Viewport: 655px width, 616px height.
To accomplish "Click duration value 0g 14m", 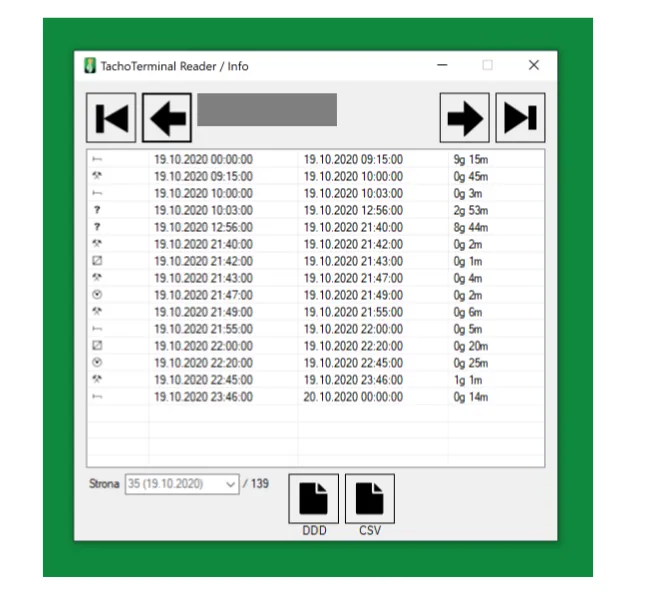I will 471,397.
